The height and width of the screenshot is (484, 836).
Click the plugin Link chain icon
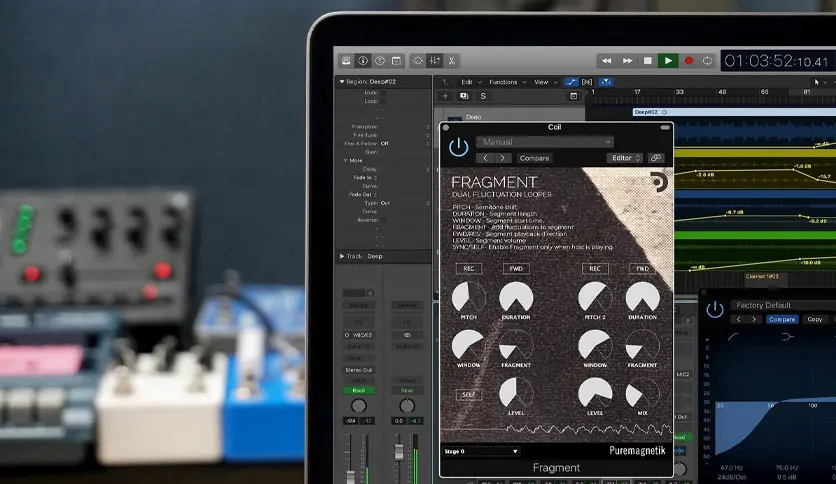click(656, 158)
